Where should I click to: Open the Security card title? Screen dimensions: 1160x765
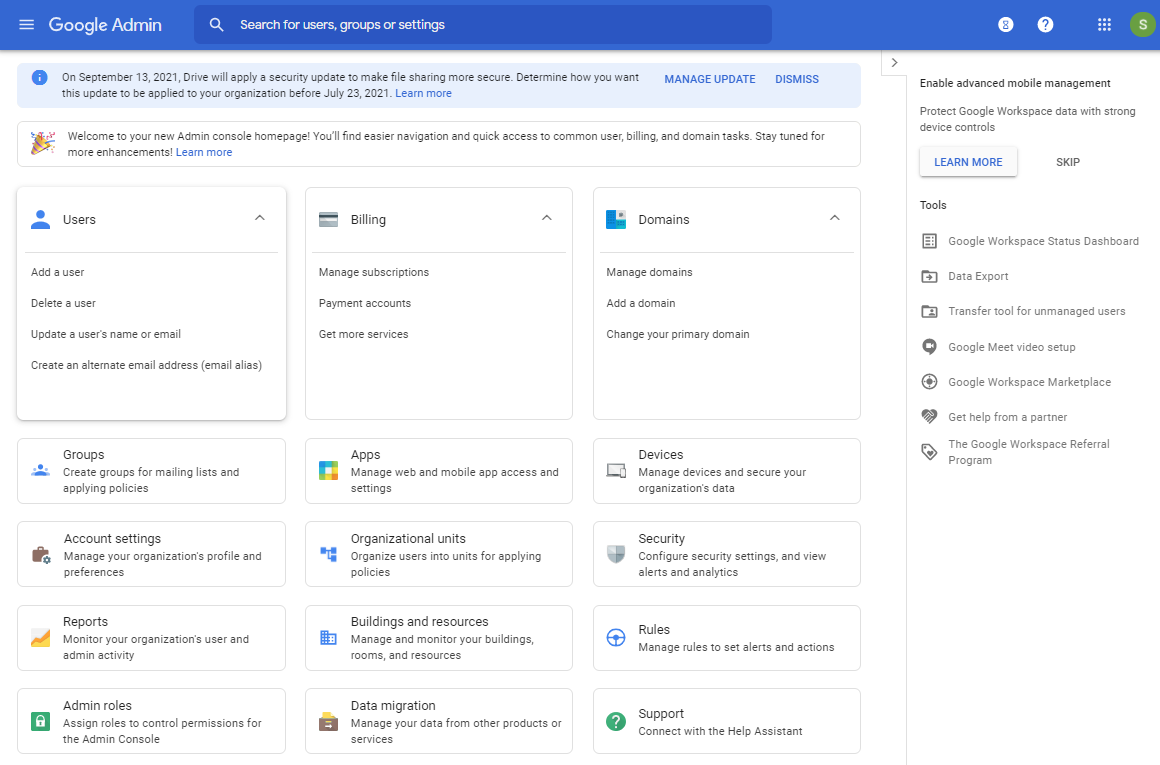pos(661,539)
